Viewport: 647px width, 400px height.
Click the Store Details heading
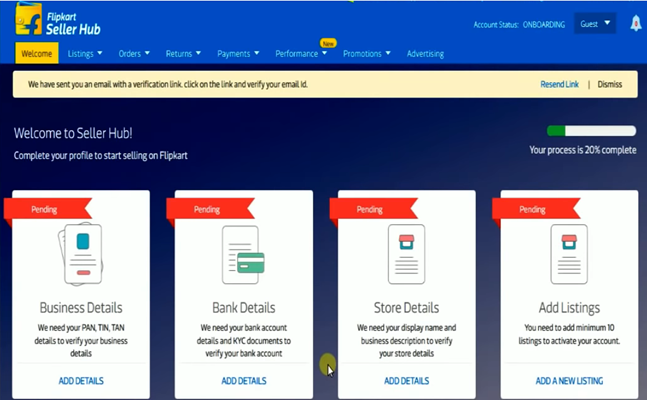pyautogui.click(x=406, y=308)
